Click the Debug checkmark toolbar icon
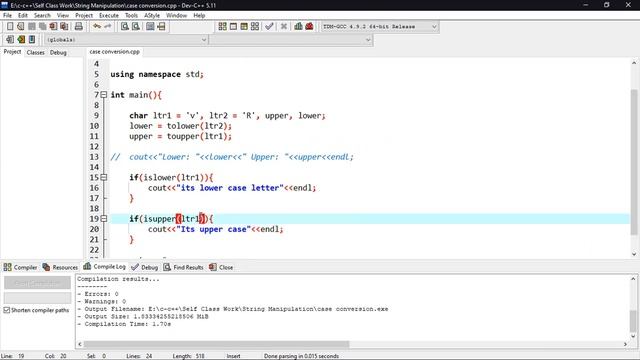Screen dimensions: 640x360 (269, 27)
